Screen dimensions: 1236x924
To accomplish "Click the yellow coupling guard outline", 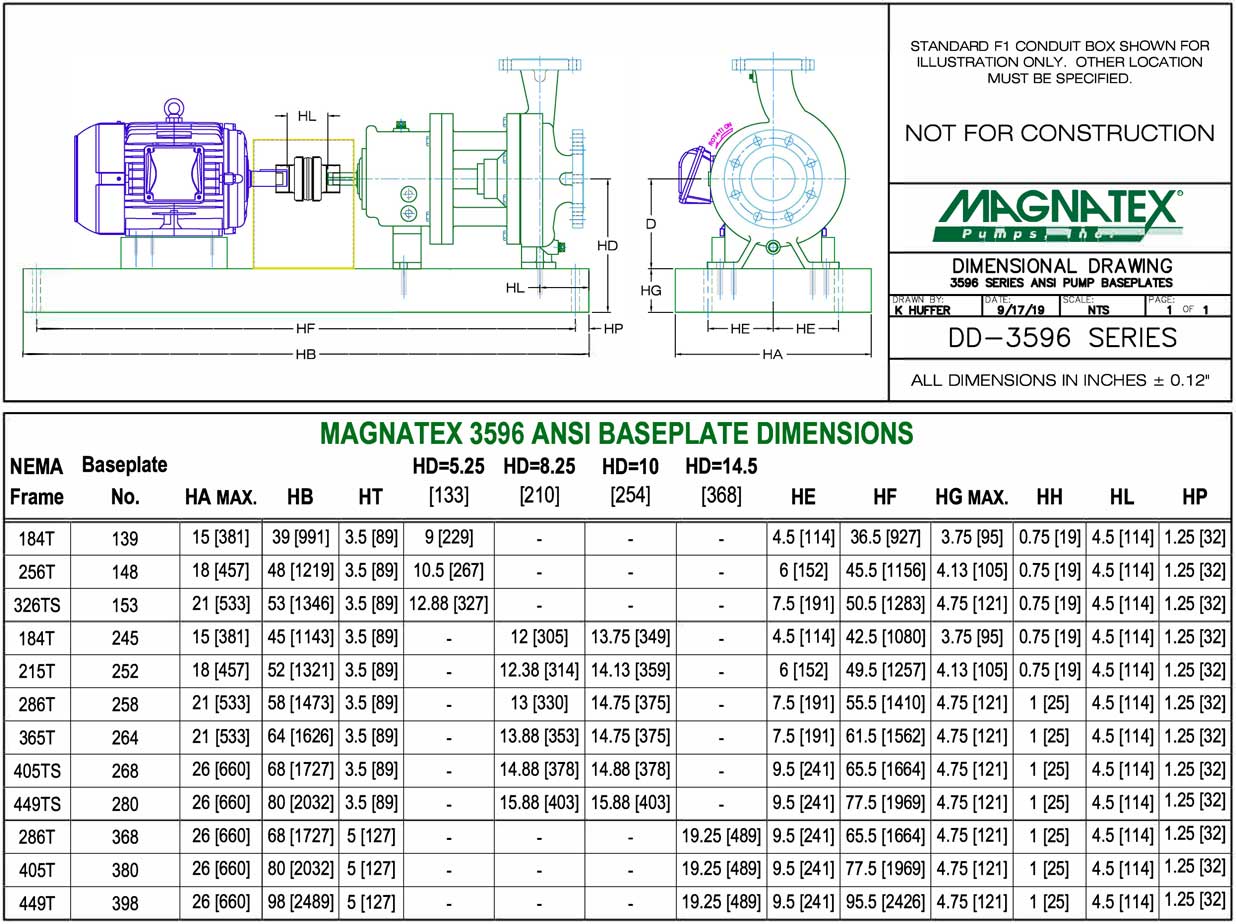I will (x=303, y=203).
